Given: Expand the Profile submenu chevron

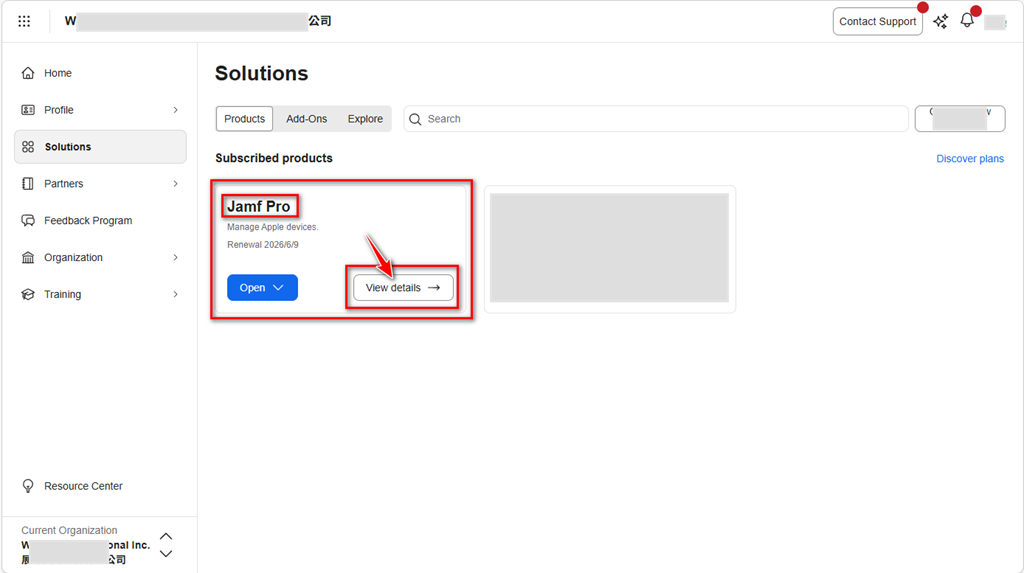Looking at the screenshot, I should [175, 110].
